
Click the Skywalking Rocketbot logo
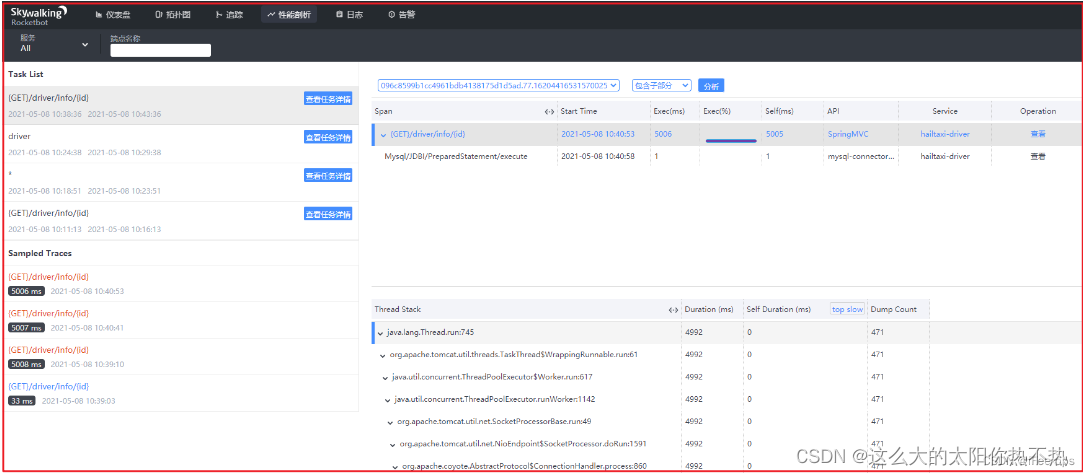click(x=39, y=15)
